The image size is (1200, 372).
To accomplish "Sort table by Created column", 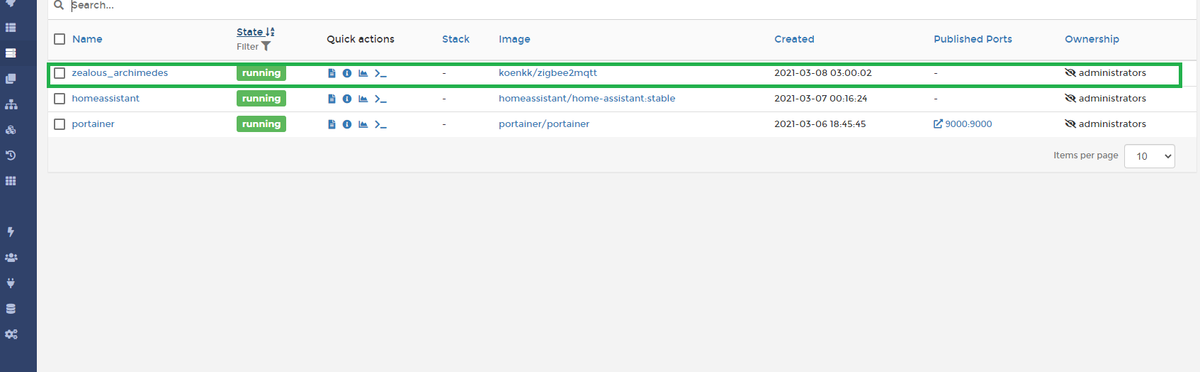I will coord(794,39).
